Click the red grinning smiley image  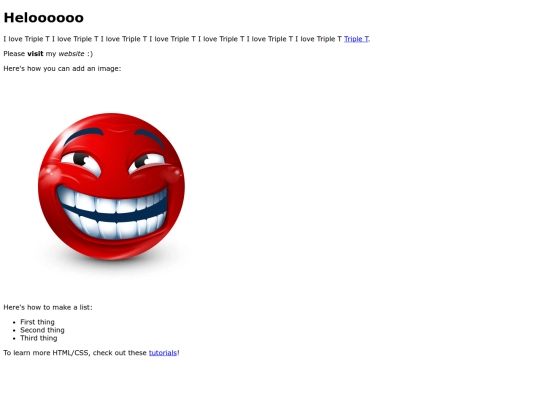coord(111,188)
